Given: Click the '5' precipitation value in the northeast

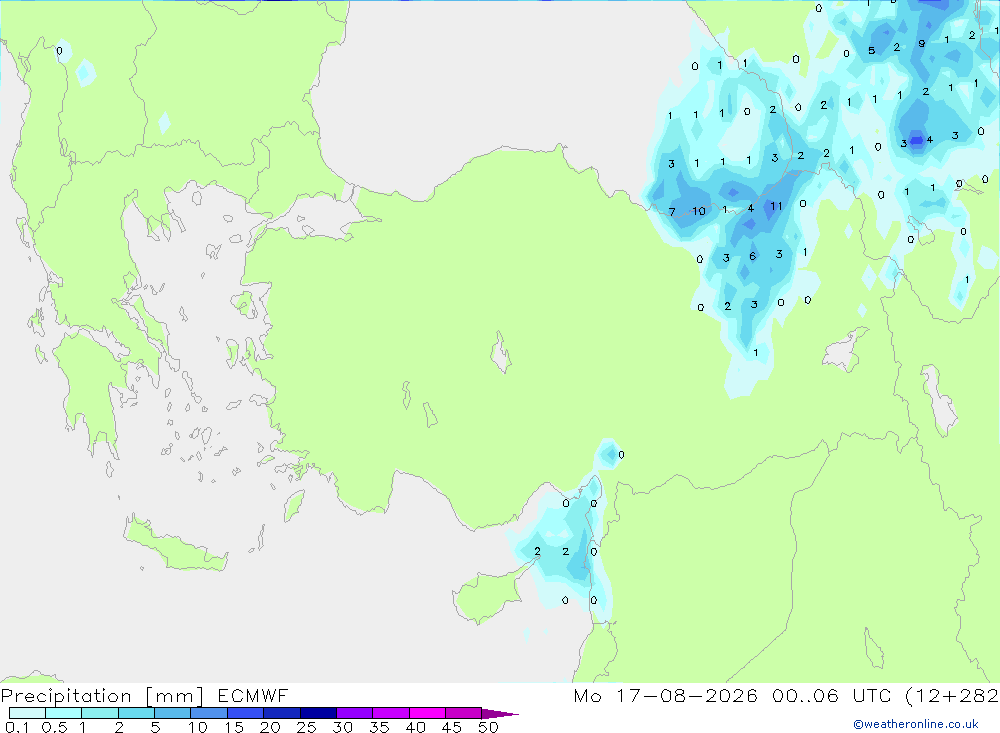Looking at the screenshot, I should (x=871, y=50).
